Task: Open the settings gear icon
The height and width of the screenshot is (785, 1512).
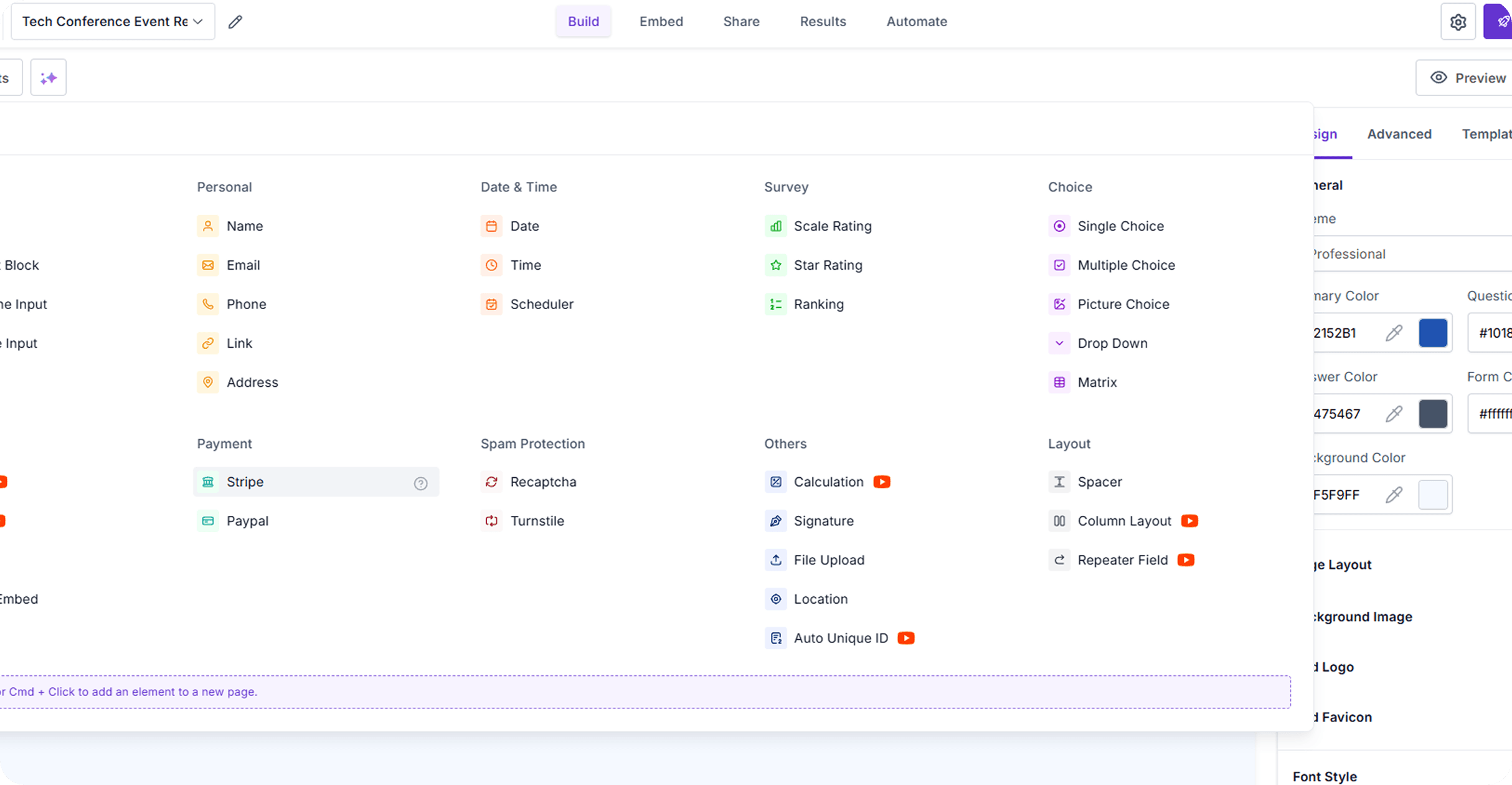Action: coord(1458,22)
